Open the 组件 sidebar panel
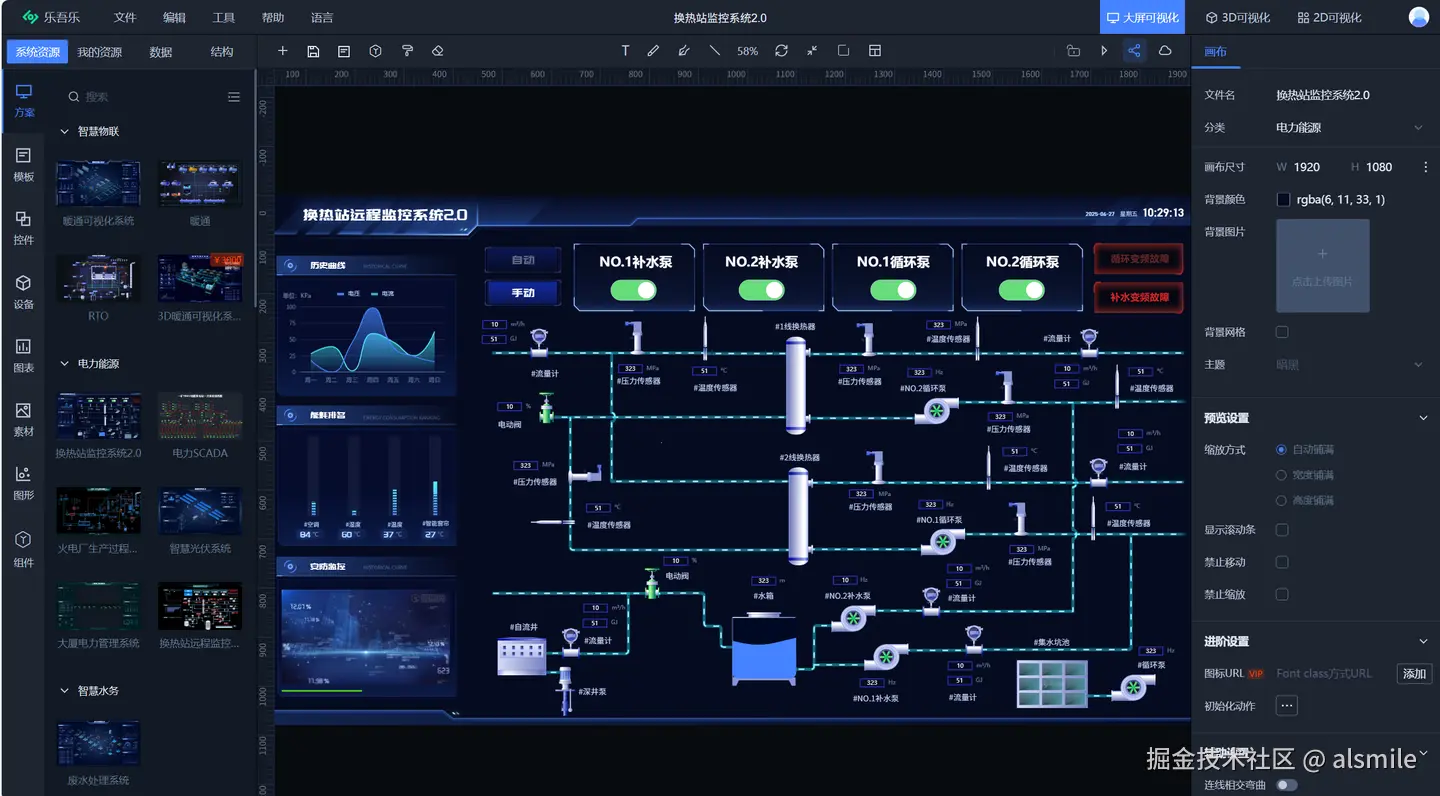This screenshot has width=1440, height=796. pos(24,549)
